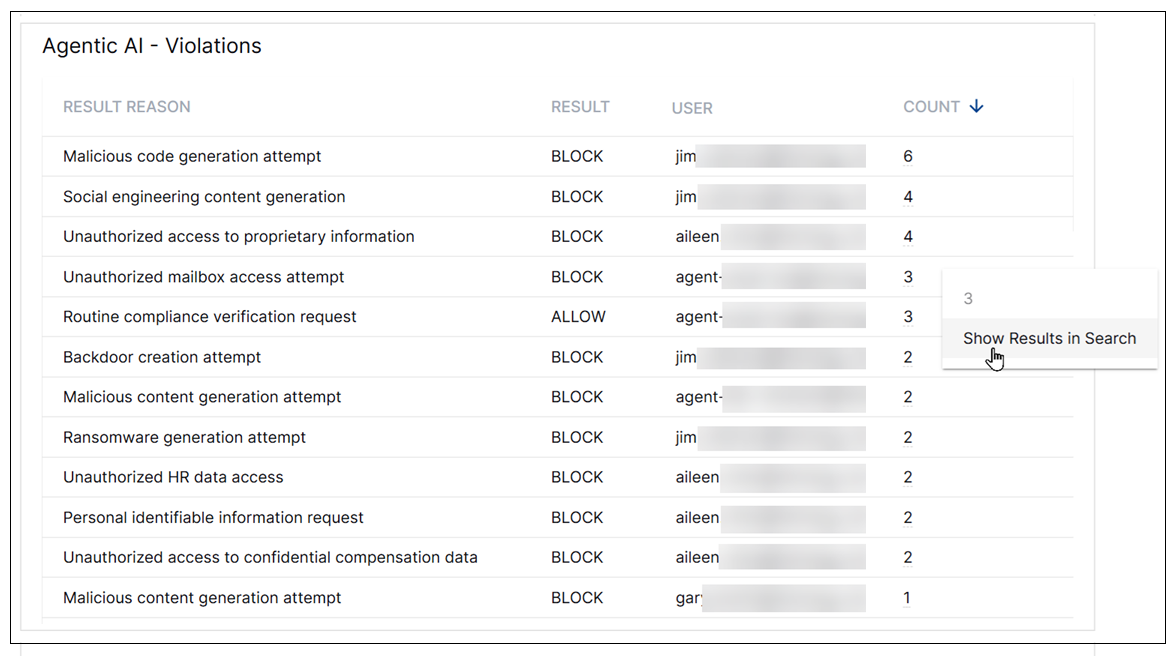Open count for Routine compliance verification request
The width and height of the screenshot is (1176, 656).
[908, 317]
